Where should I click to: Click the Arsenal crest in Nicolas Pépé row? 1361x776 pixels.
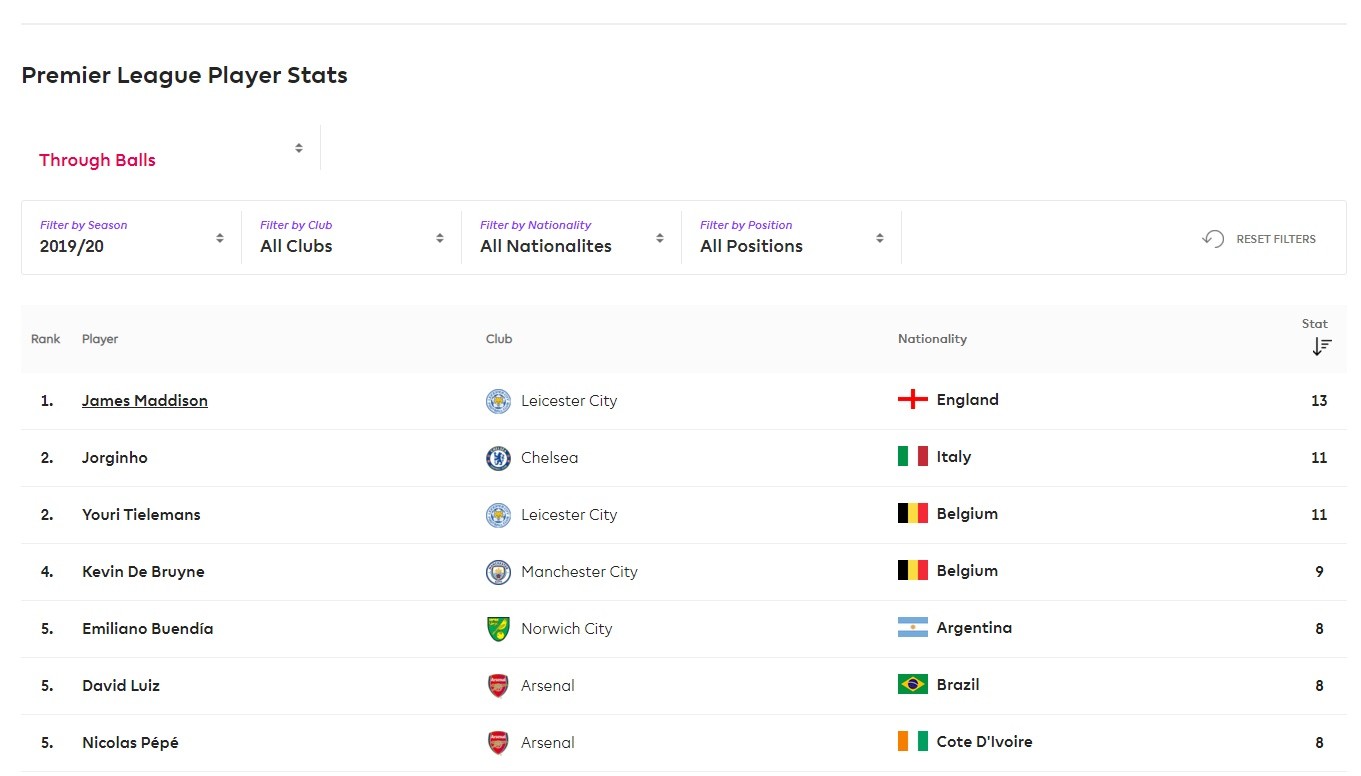pyautogui.click(x=498, y=743)
